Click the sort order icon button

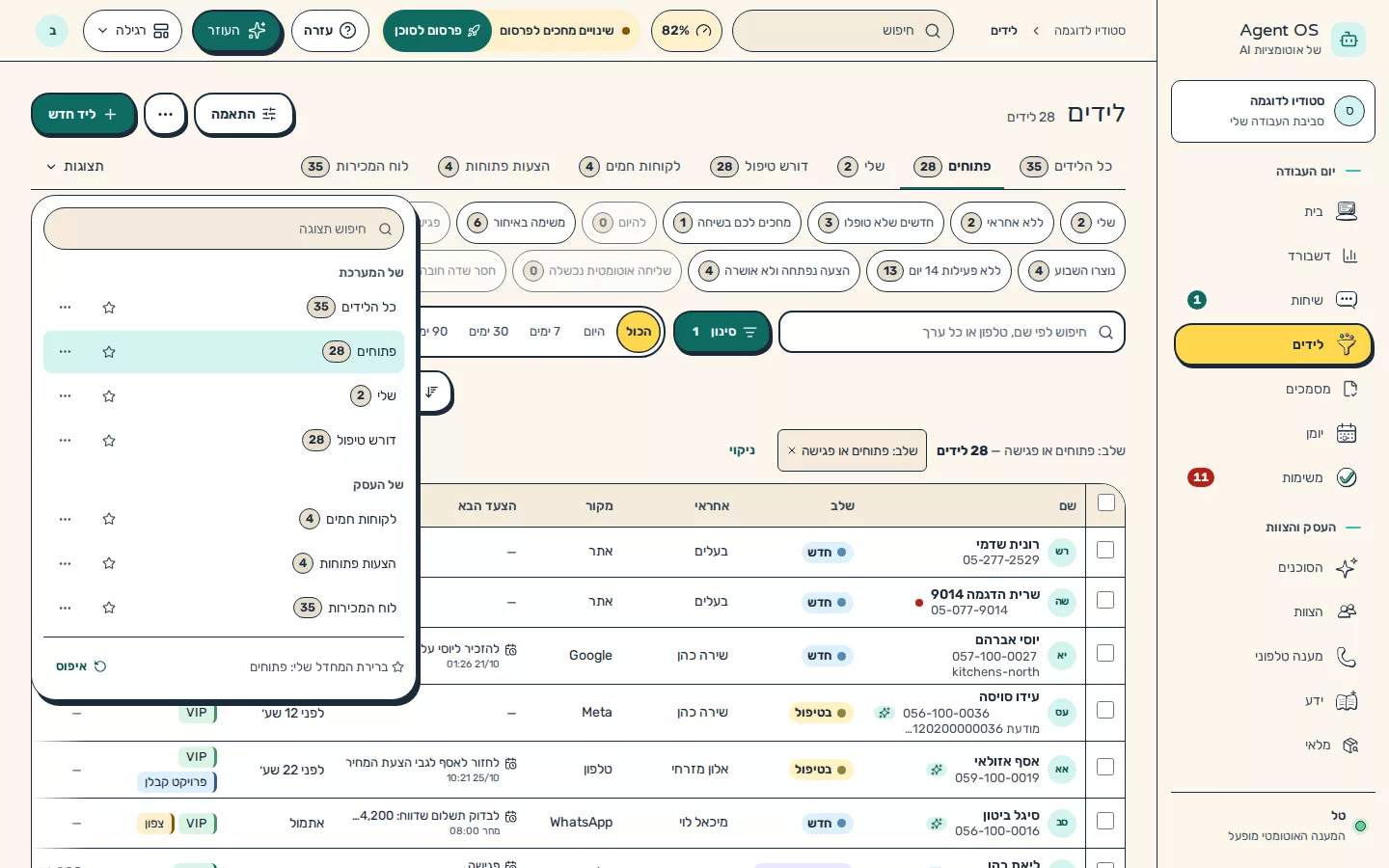(x=434, y=392)
